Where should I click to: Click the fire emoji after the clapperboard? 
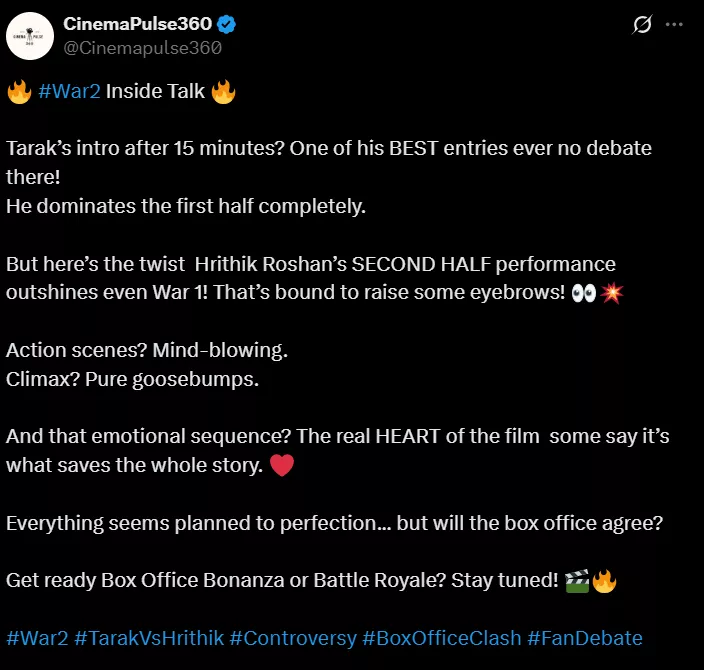tap(604, 581)
